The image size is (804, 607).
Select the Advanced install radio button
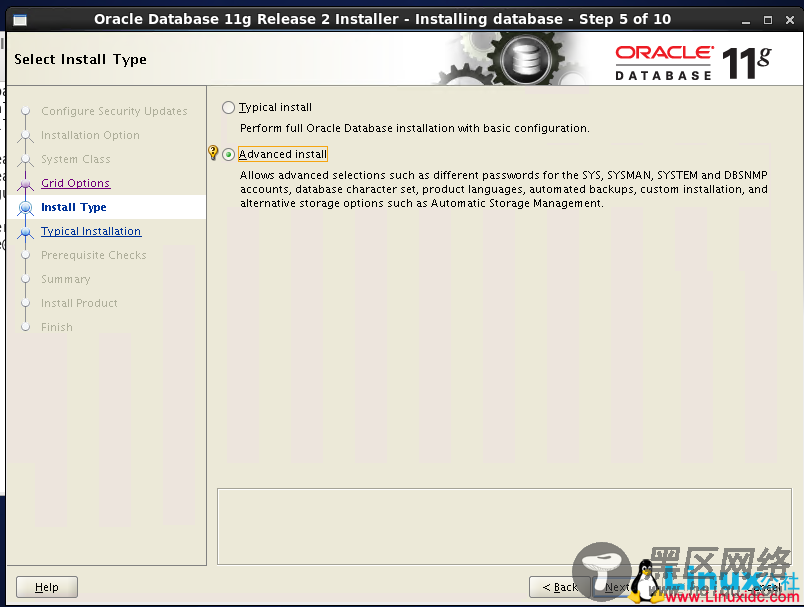(x=228, y=154)
